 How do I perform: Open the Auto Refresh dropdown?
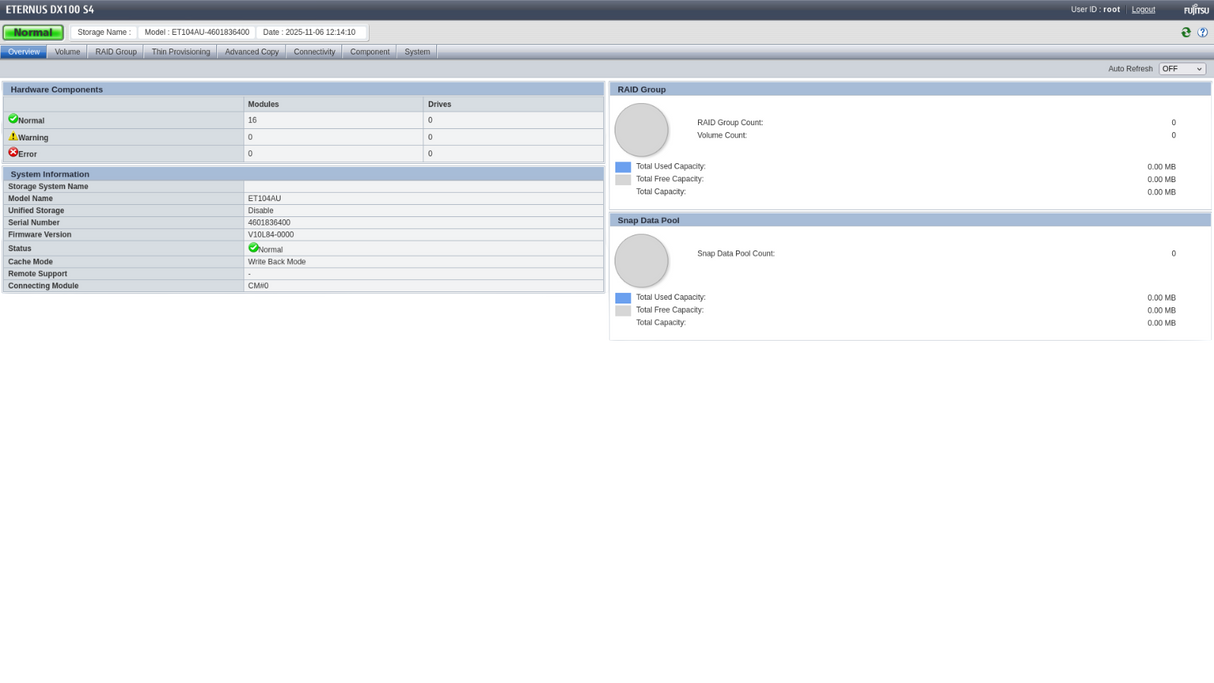click(1182, 69)
